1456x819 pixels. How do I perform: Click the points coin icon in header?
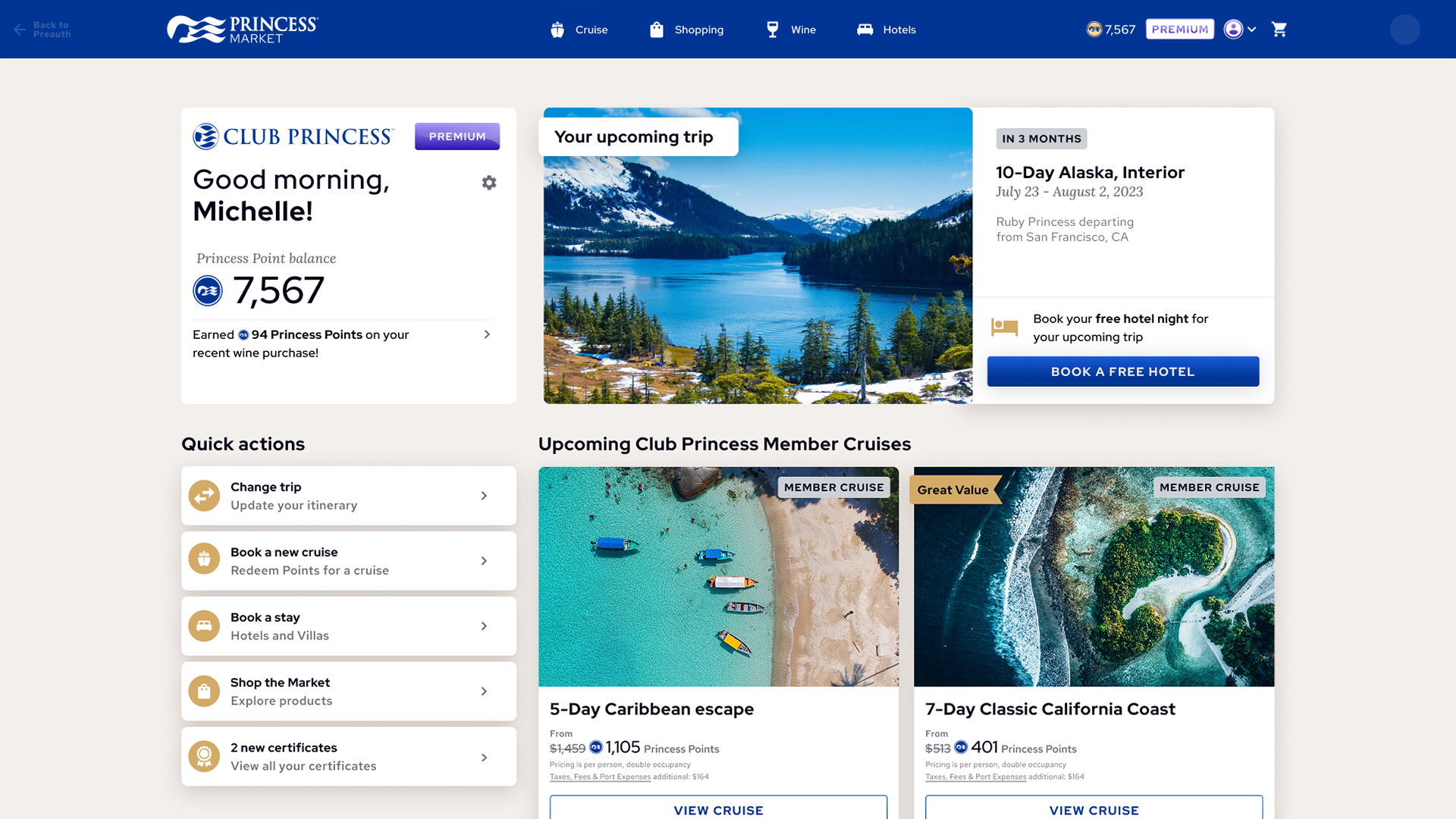point(1094,30)
